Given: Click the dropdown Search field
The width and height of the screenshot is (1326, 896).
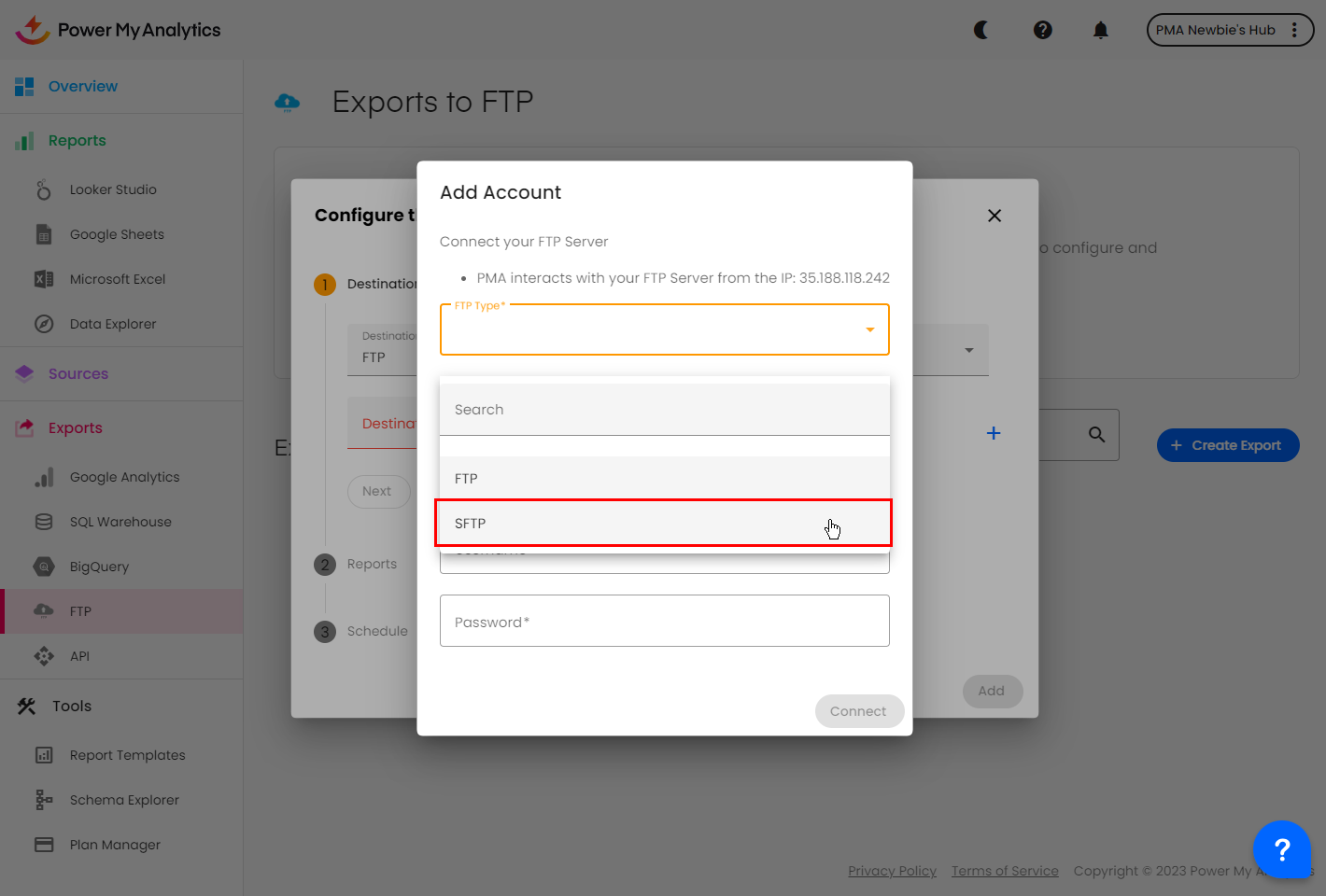Looking at the screenshot, I should pos(663,410).
